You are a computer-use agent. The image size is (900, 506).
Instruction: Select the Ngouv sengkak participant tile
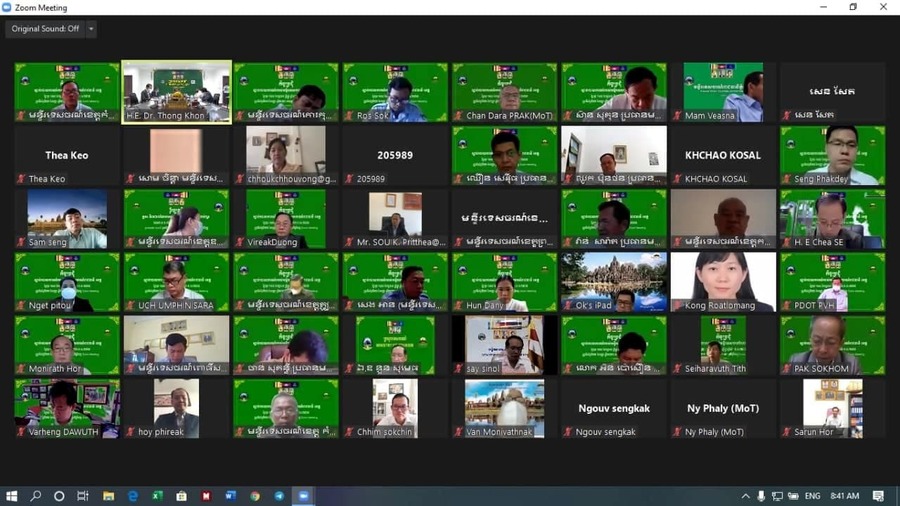[614, 408]
